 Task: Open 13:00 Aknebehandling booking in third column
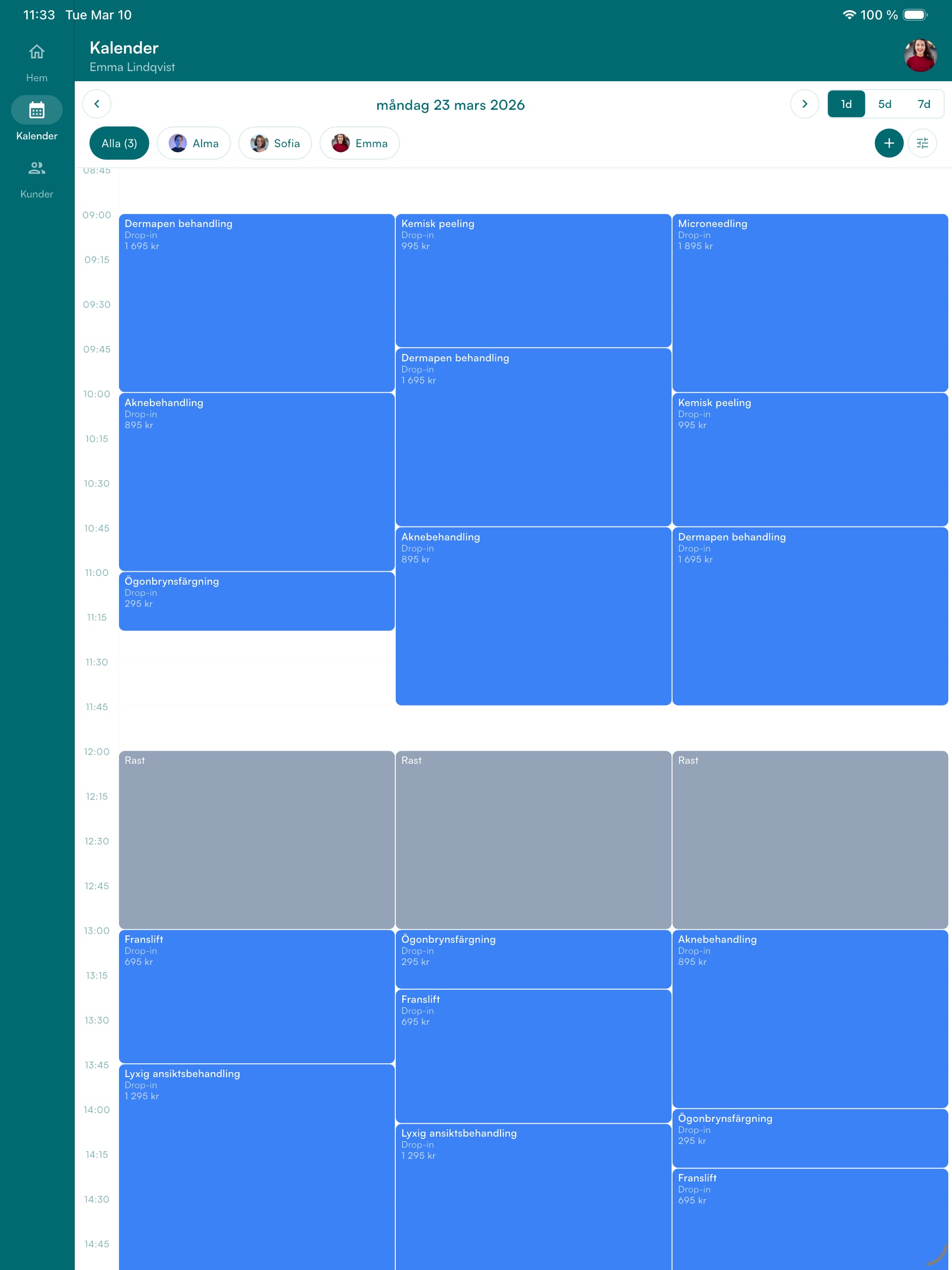pyautogui.click(x=809, y=1019)
